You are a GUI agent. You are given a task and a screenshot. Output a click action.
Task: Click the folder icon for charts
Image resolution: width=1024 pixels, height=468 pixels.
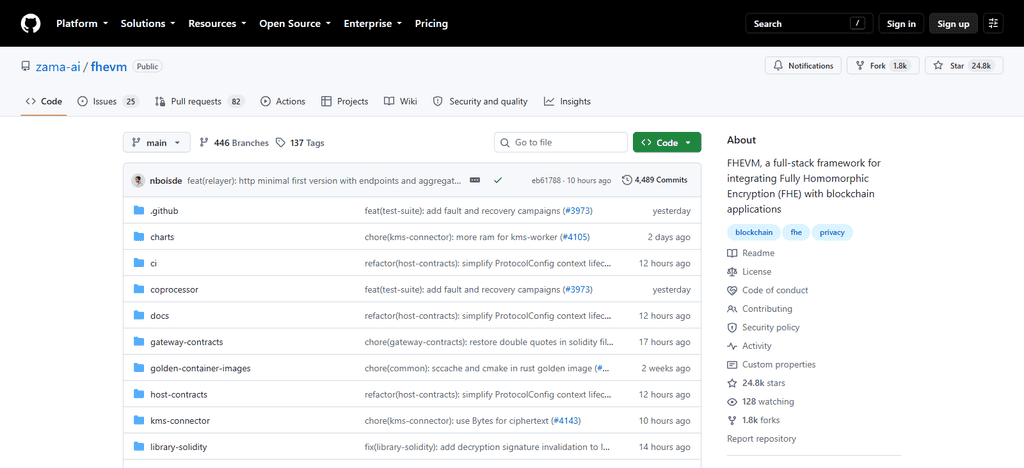138,236
